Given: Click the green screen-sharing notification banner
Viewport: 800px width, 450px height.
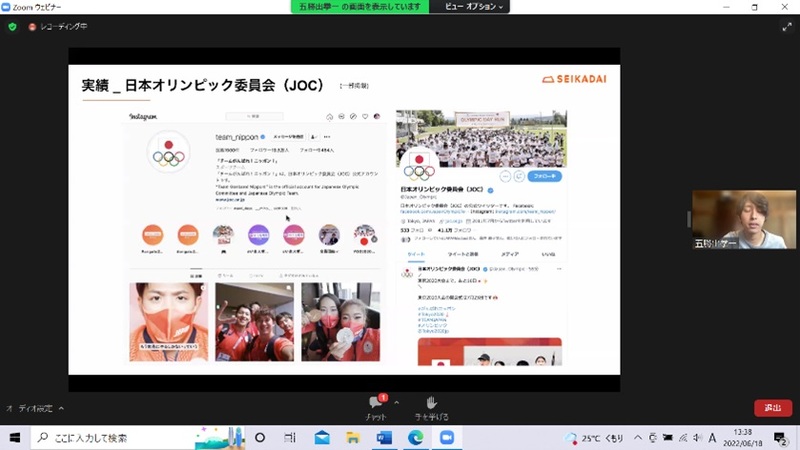Looking at the screenshot, I should pos(360,7).
